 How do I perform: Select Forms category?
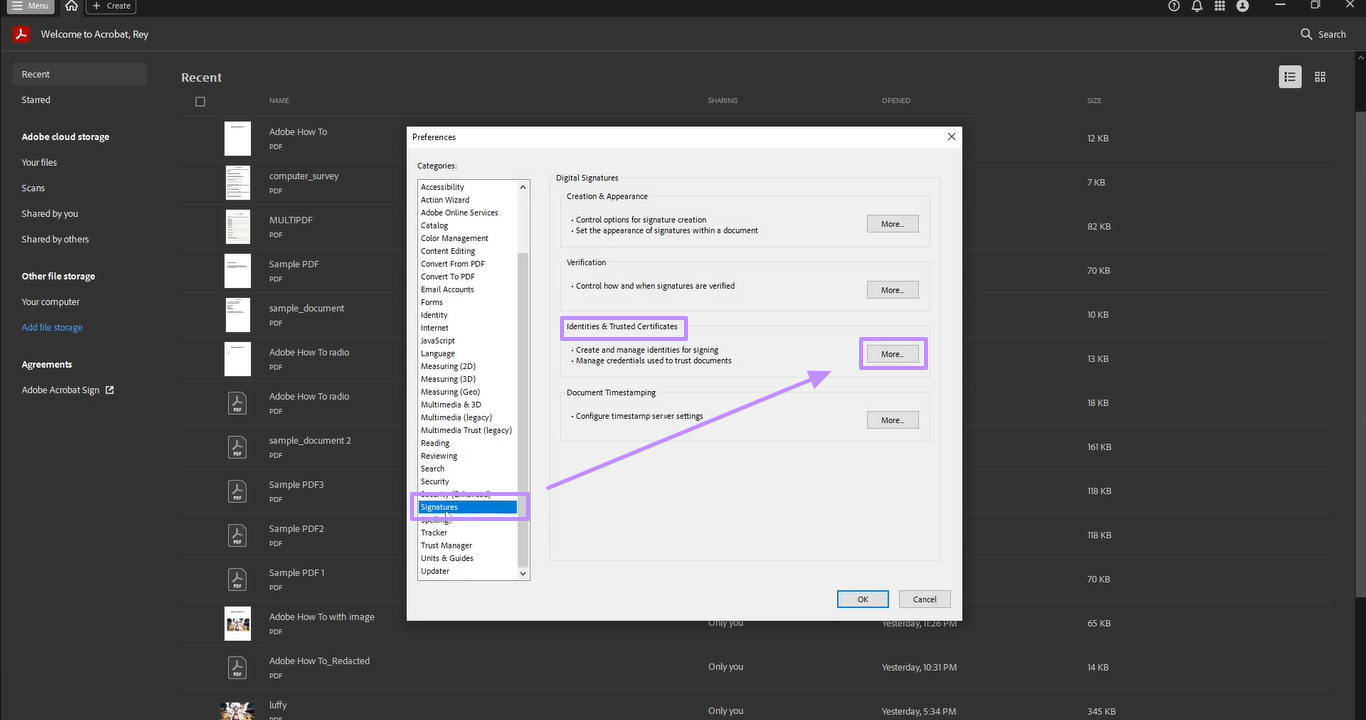pos(431,302)
